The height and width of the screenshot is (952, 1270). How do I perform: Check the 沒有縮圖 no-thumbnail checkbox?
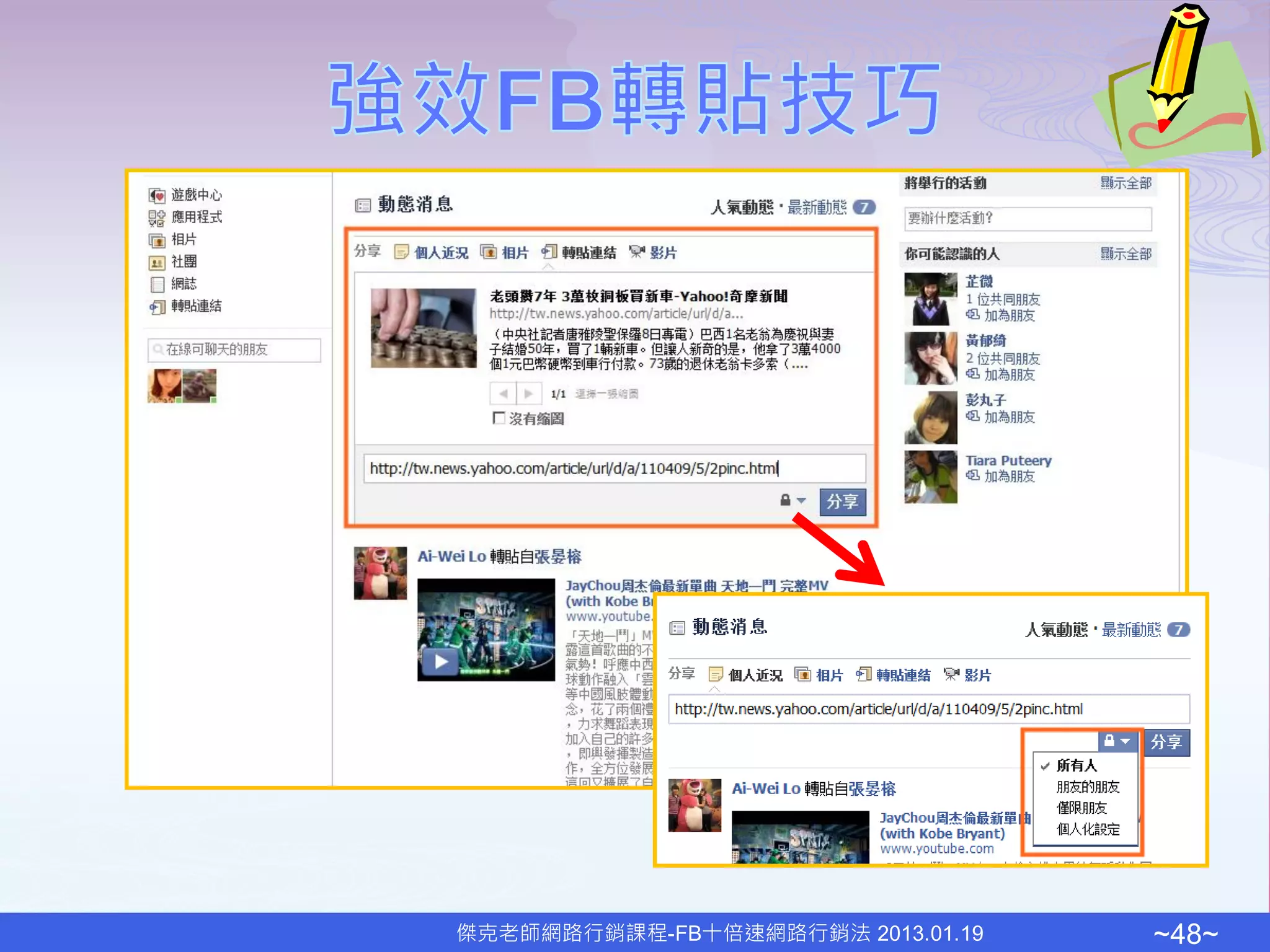coord(499,418)
